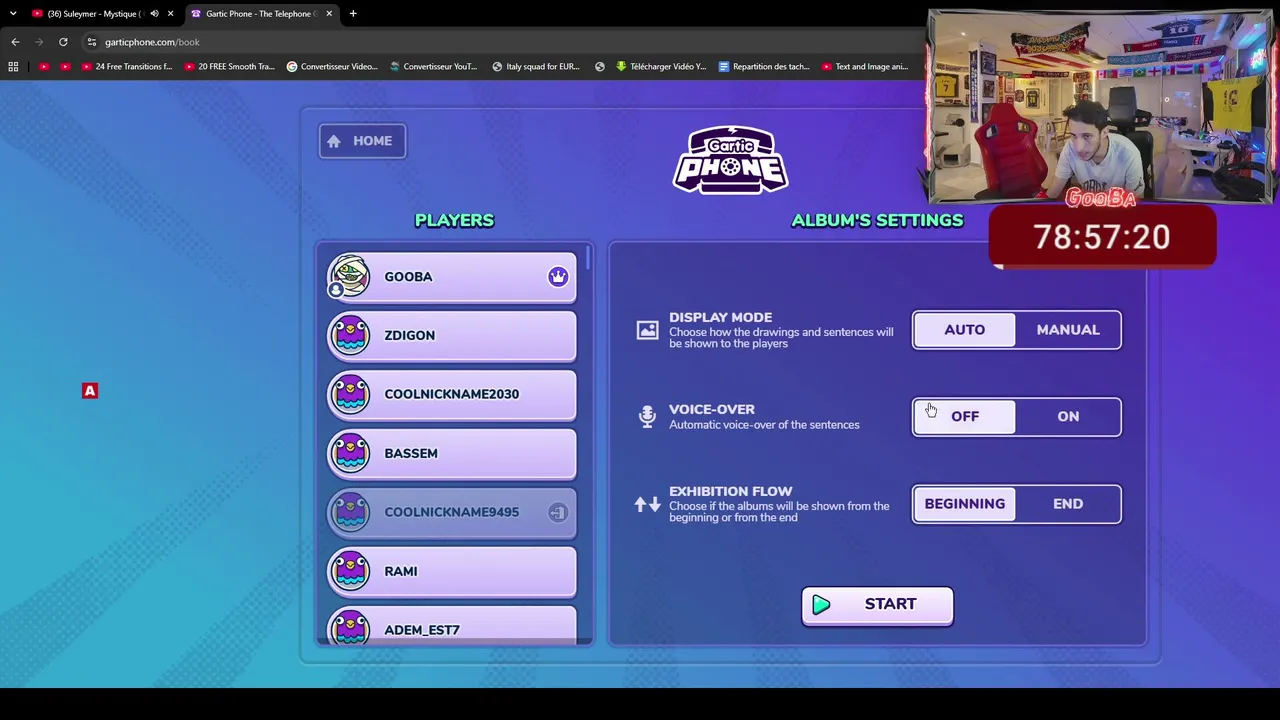Click the EXHIBITION FLOW setting label
Screen dimensions: 1280x720
pos(731,491)
